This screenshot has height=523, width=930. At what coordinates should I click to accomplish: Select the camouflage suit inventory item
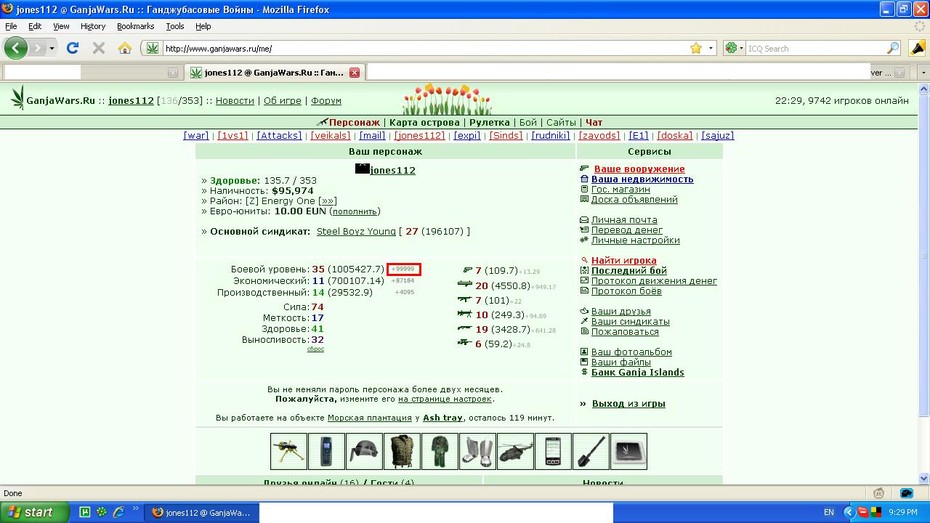click(x=439, y=451)
